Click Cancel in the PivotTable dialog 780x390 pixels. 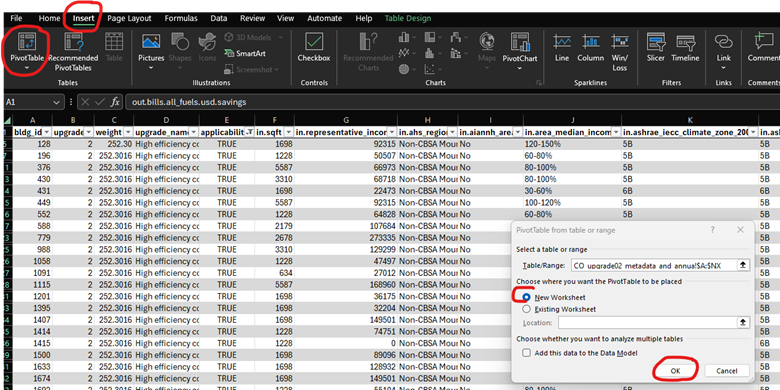727,371
